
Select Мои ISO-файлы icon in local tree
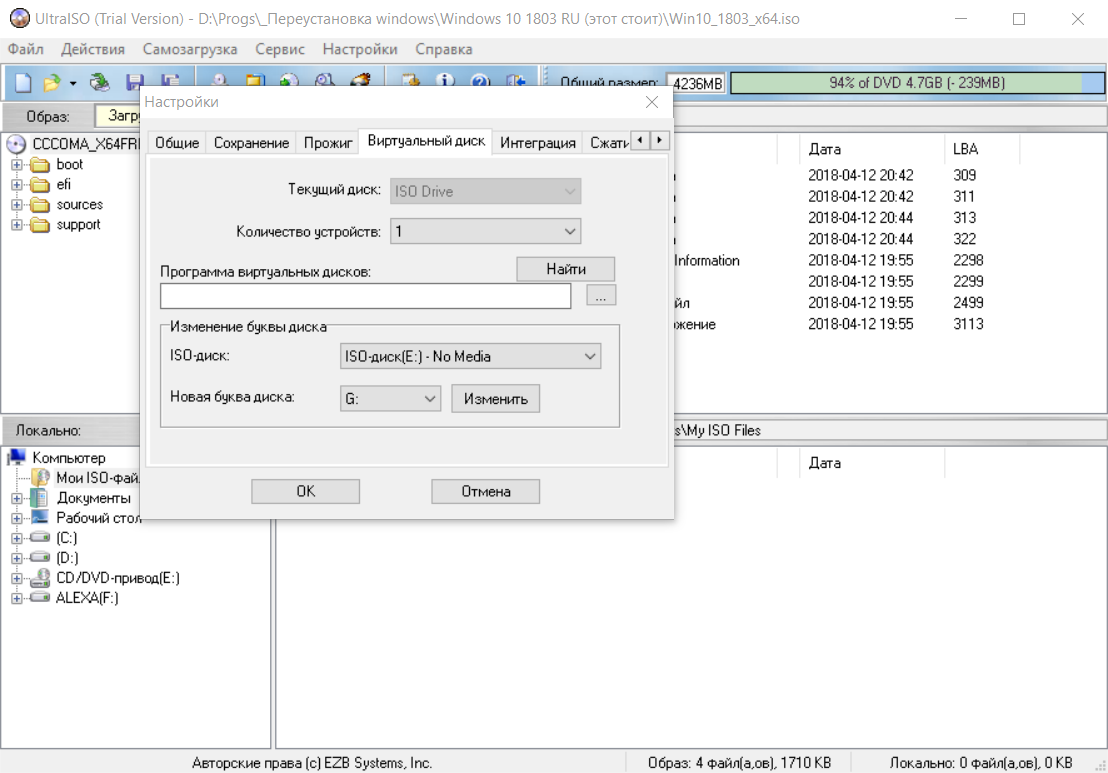click(x=41, y=478)
